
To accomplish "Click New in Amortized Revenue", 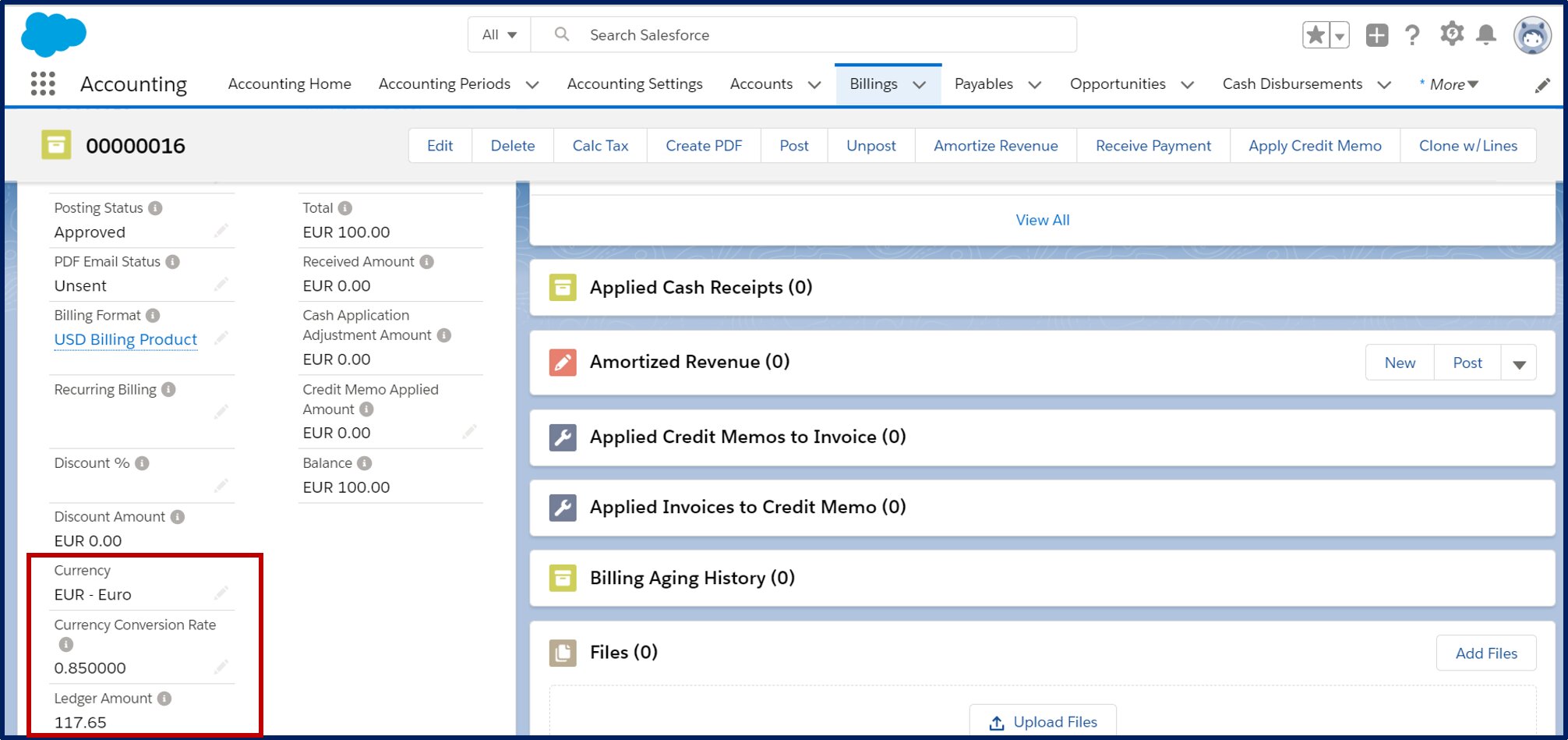I will click(x=1400, y=363).
